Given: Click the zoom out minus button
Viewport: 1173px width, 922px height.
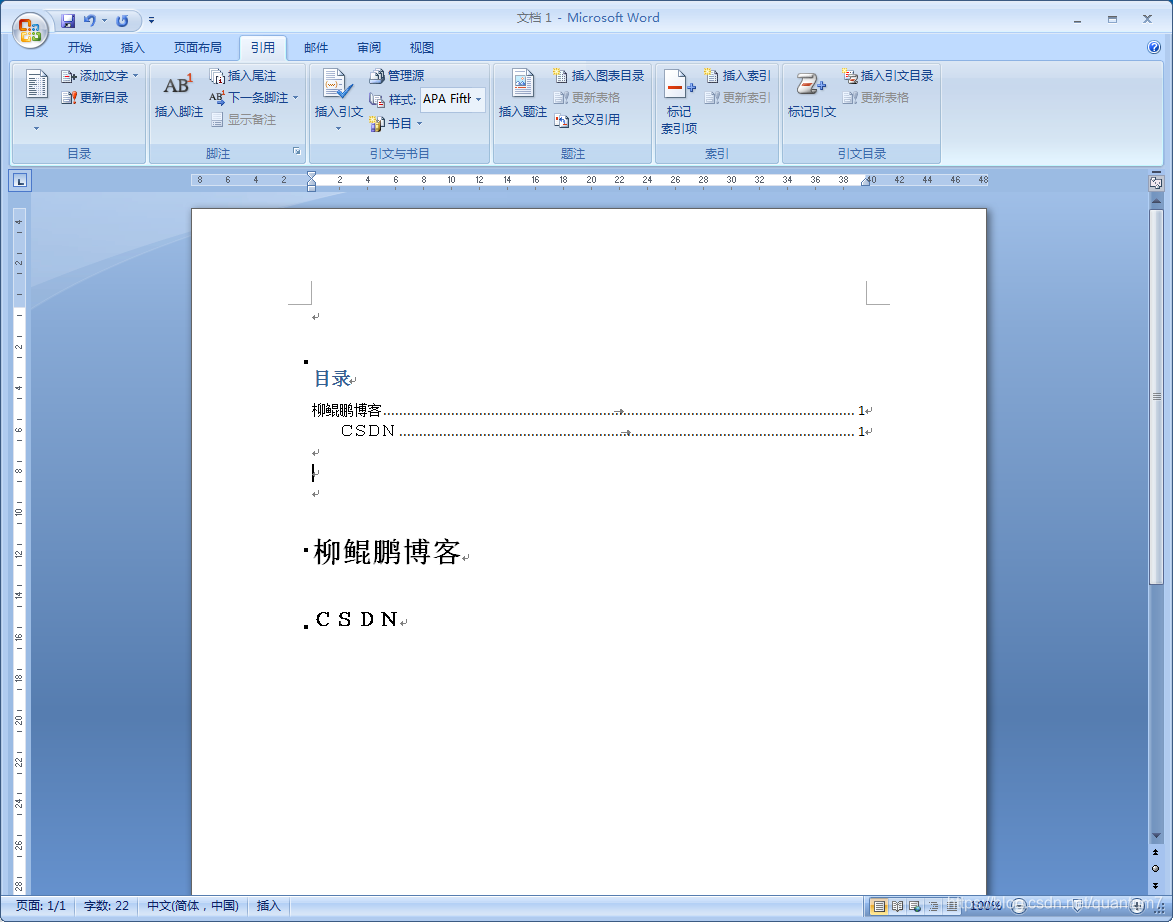Looking at the screenshot, I should coord(1018,906).
